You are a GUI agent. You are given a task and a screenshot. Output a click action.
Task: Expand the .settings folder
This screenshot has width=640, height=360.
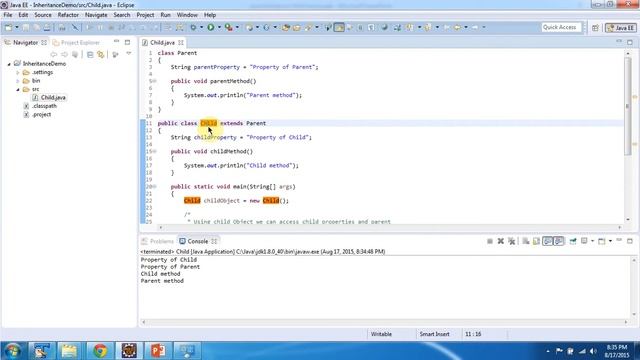[18, 73]
